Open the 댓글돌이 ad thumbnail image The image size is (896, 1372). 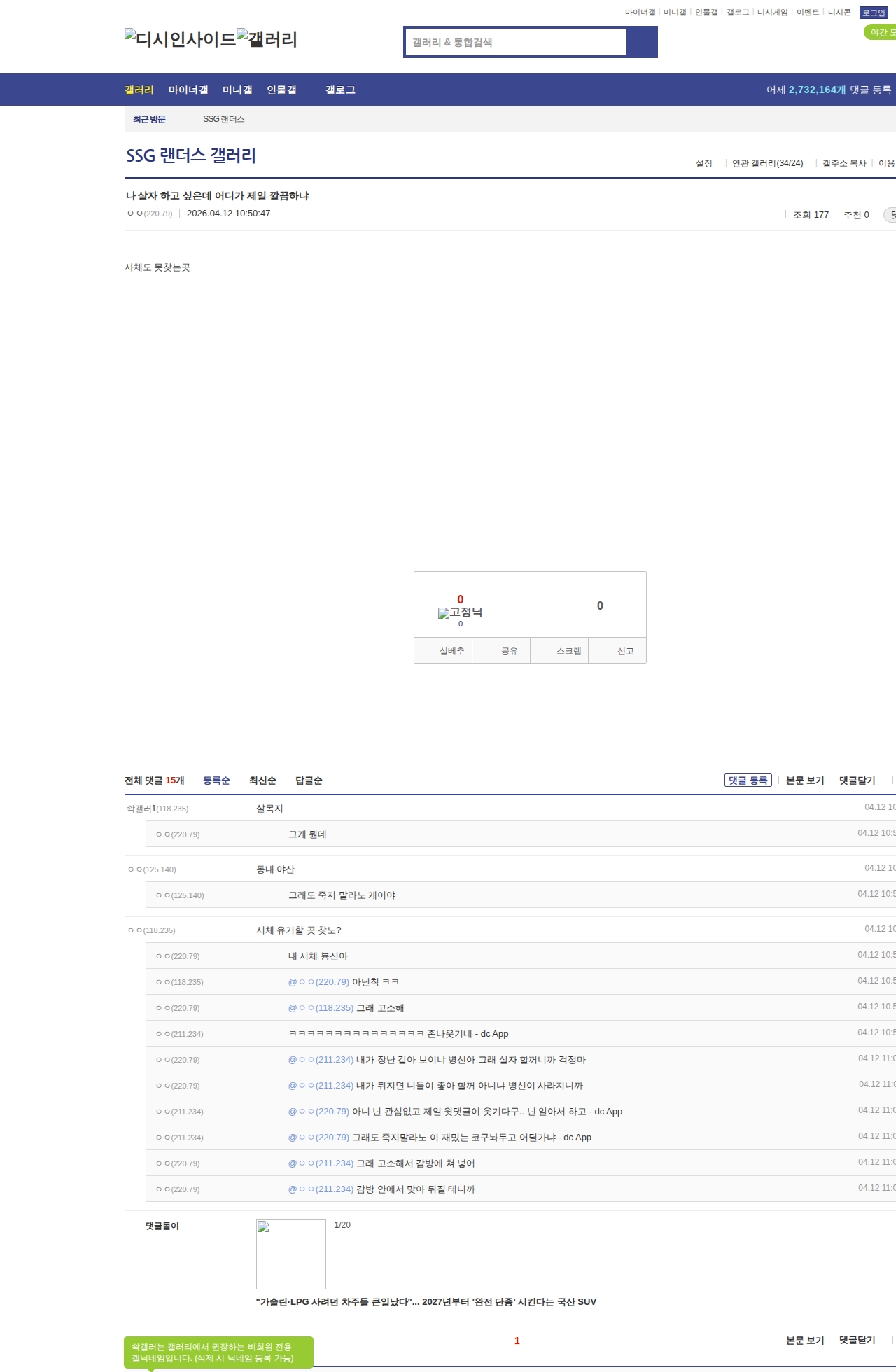pyautogui.click(x=291, y=1254)
